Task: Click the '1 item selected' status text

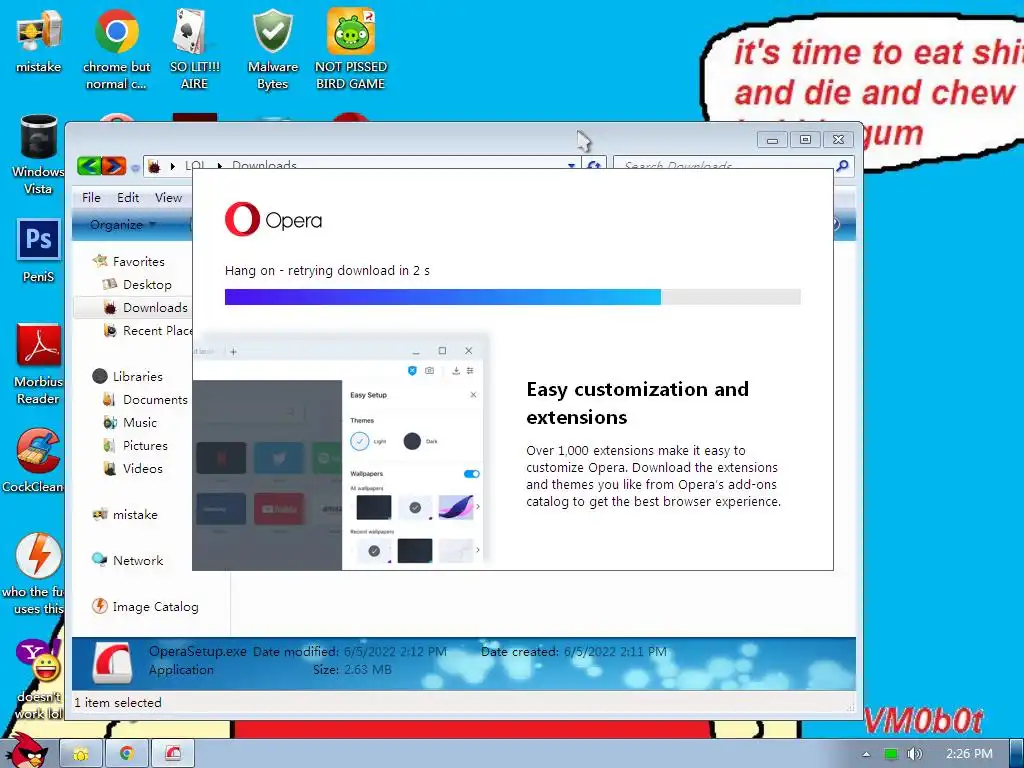Action: pos(118,703)
